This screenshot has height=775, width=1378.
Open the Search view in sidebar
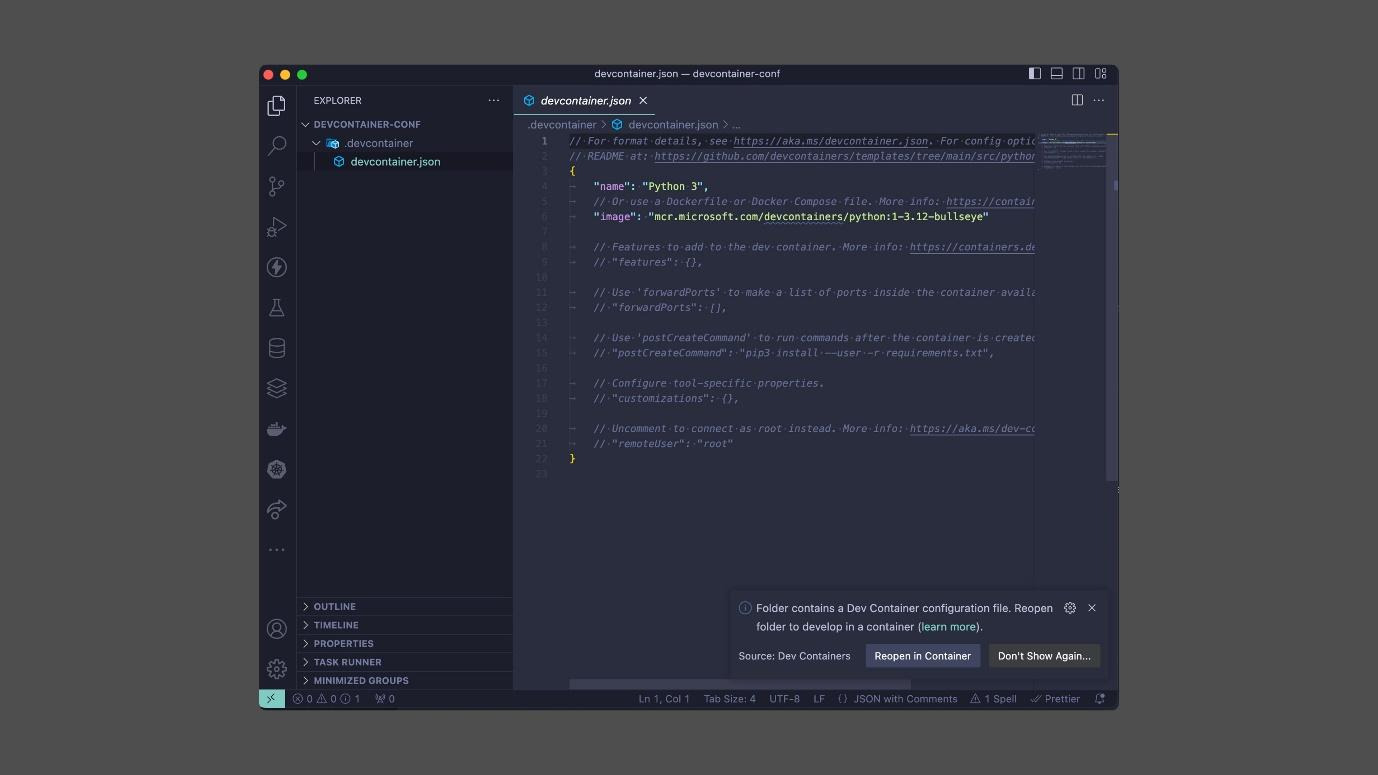click(276, 146)
